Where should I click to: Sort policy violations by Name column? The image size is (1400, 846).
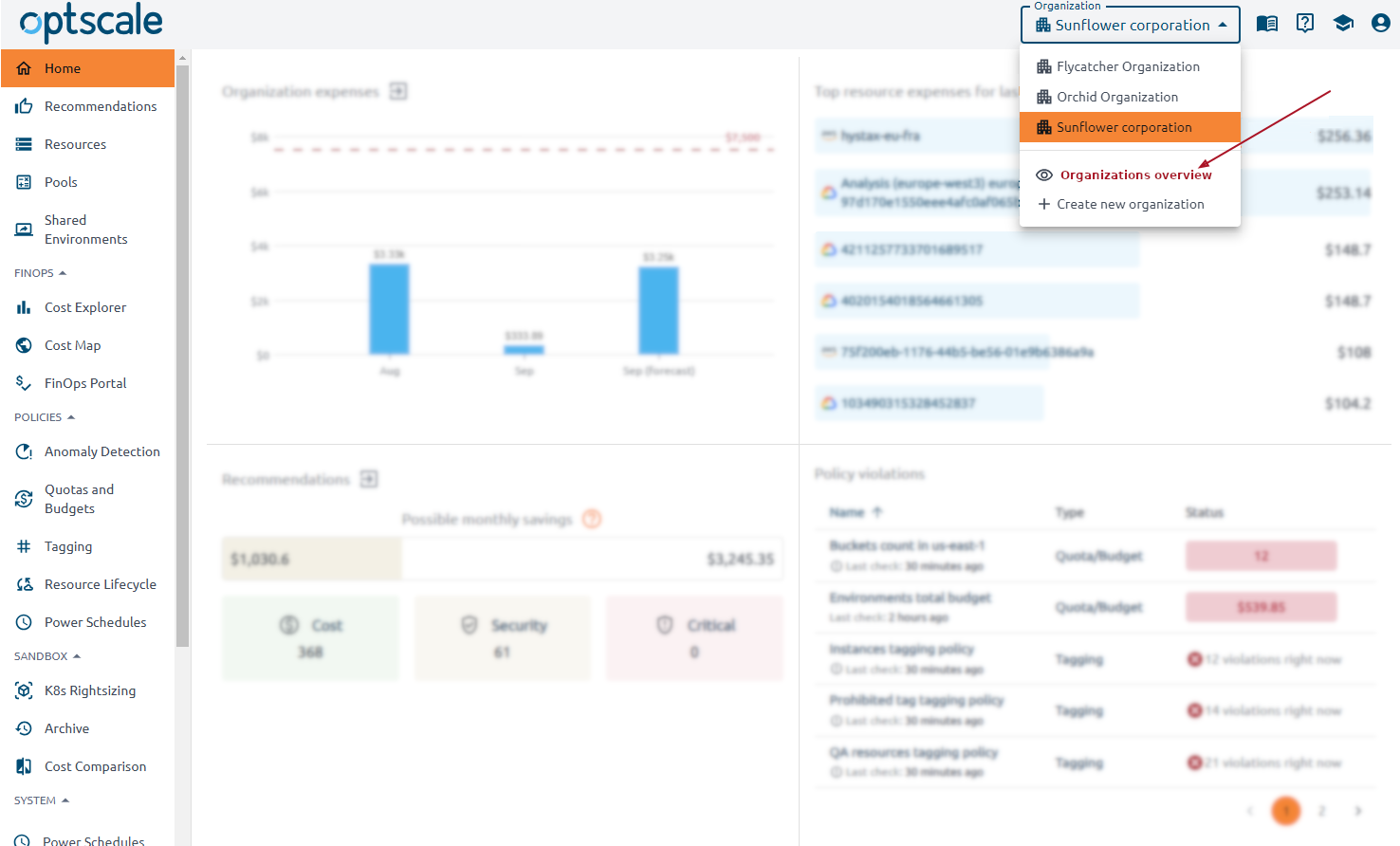pos(856,512)
